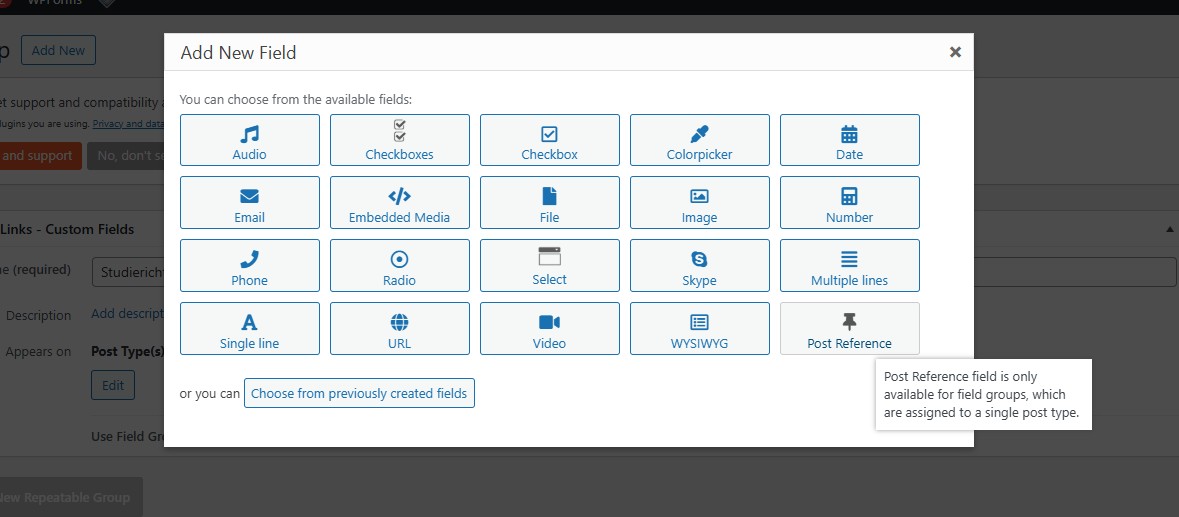Choose the Audio field type
This screenshot has height=517, width=1179.
pyautogui.click(x=250, y=140)
